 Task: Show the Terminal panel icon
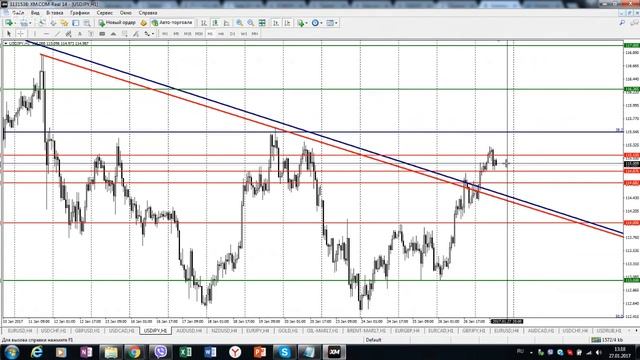coord(76,23)
